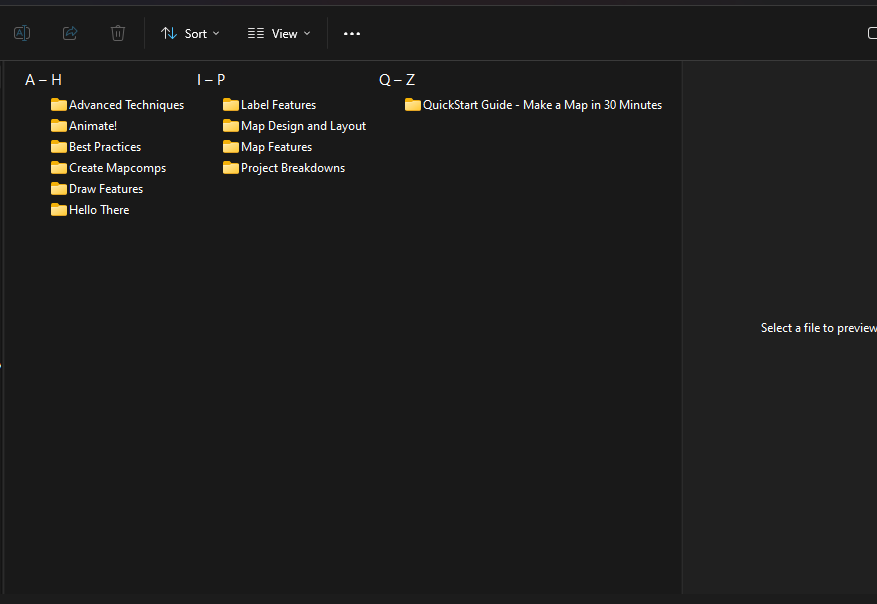Select the Advanced Techniques folder
The width and height of the screenshot is (877, 604).
(x=126, y=105)
